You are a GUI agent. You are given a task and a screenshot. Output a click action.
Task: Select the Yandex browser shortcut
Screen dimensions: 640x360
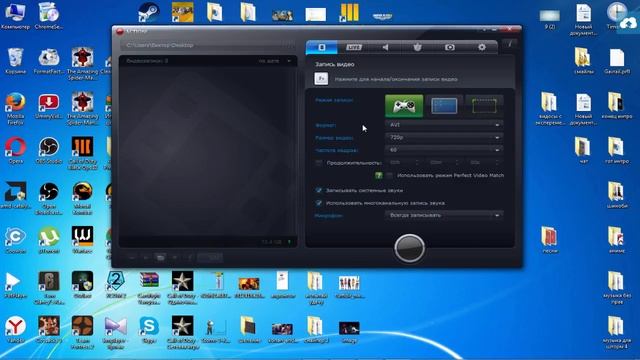[16, 329]
